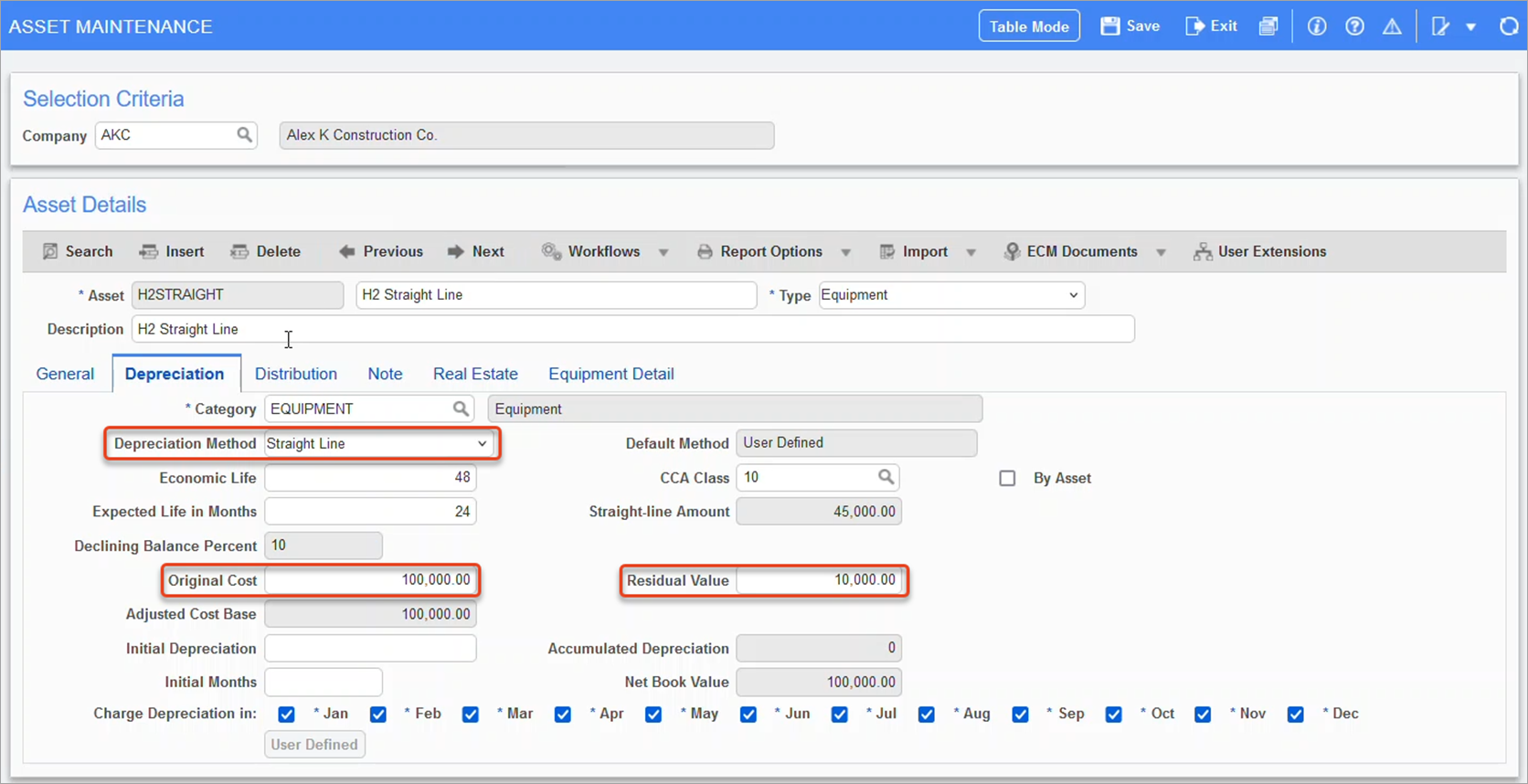This screenshot has width=1528, height=784.
Task: Click Economic Life input field
Action: point(370,478)
